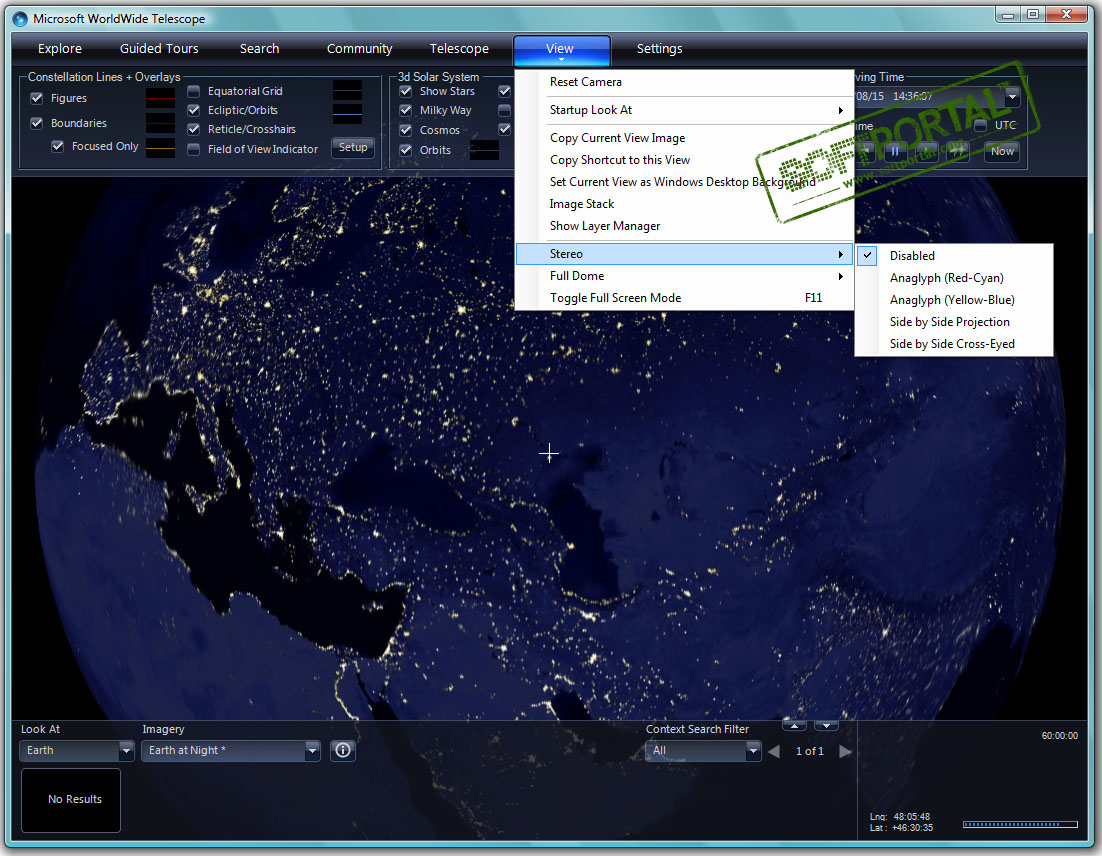The height and width of the screenshot is (856, 1102).
Task: Open the Settings tab
Action: tap(659, 48)
